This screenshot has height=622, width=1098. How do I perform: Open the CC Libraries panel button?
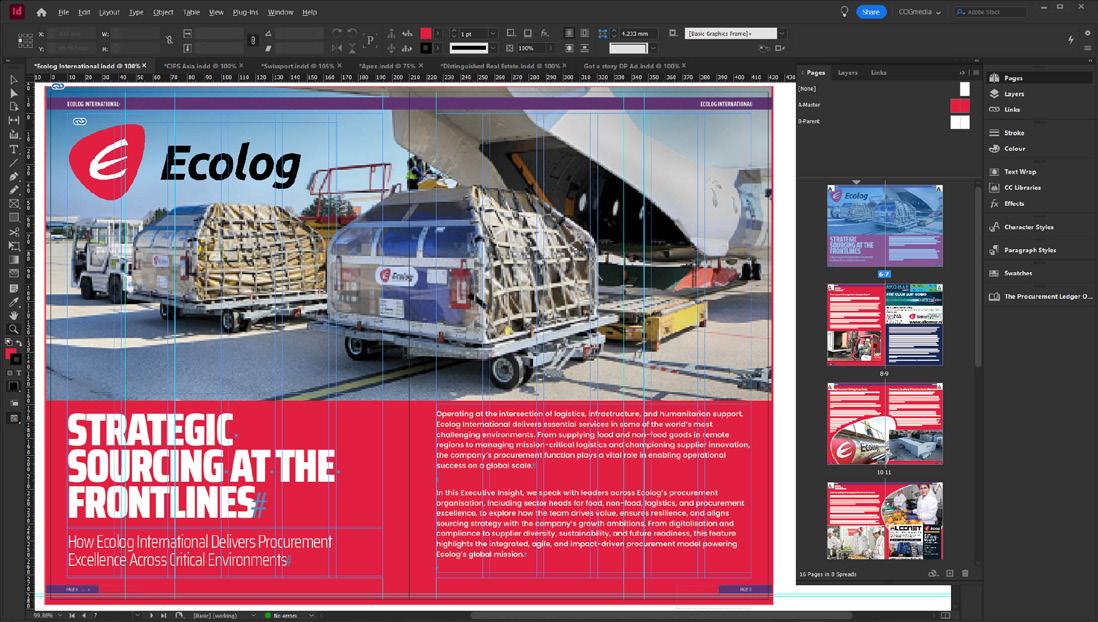(x=1022, y=188)
